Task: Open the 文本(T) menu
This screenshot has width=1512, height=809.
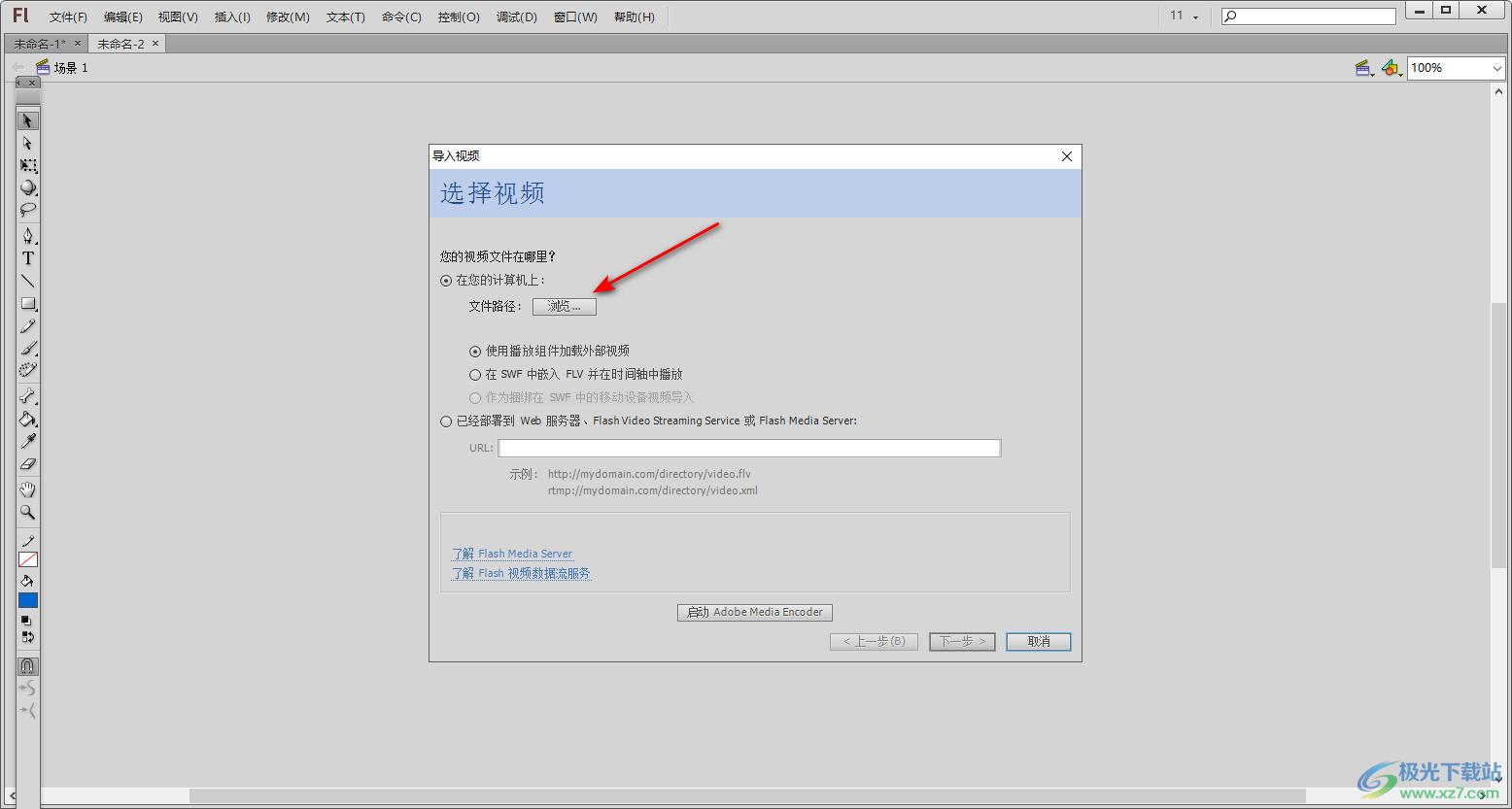Action: coord(345,17)
